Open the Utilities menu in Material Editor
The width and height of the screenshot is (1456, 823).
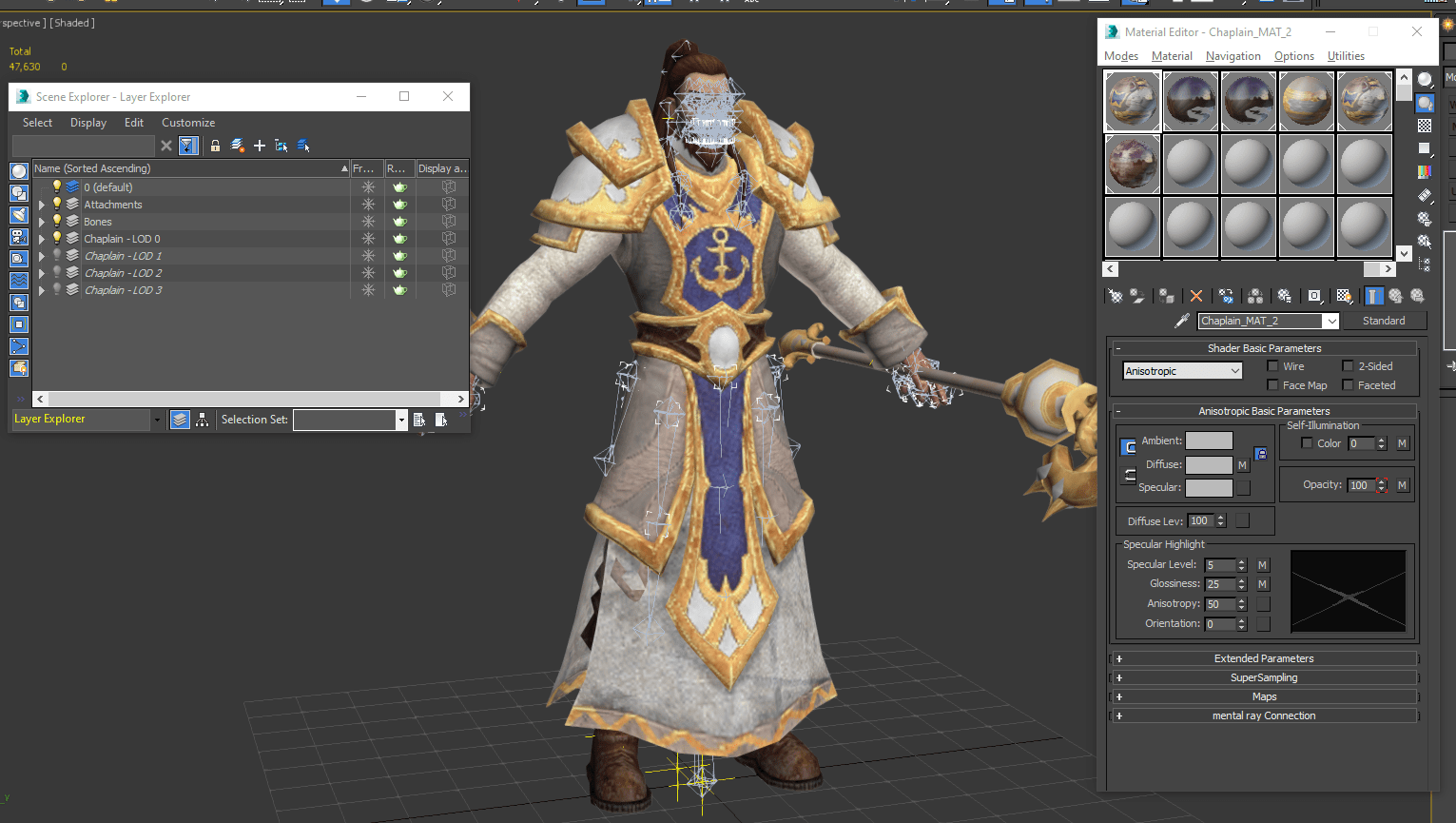[x=1346, y=56]
